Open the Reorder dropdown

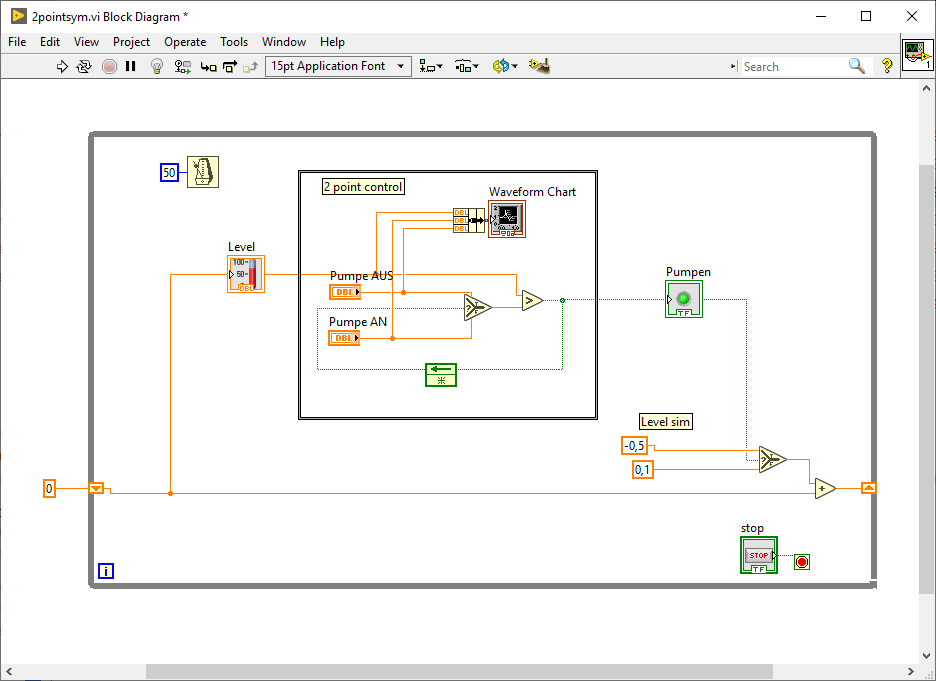point(505,66)
